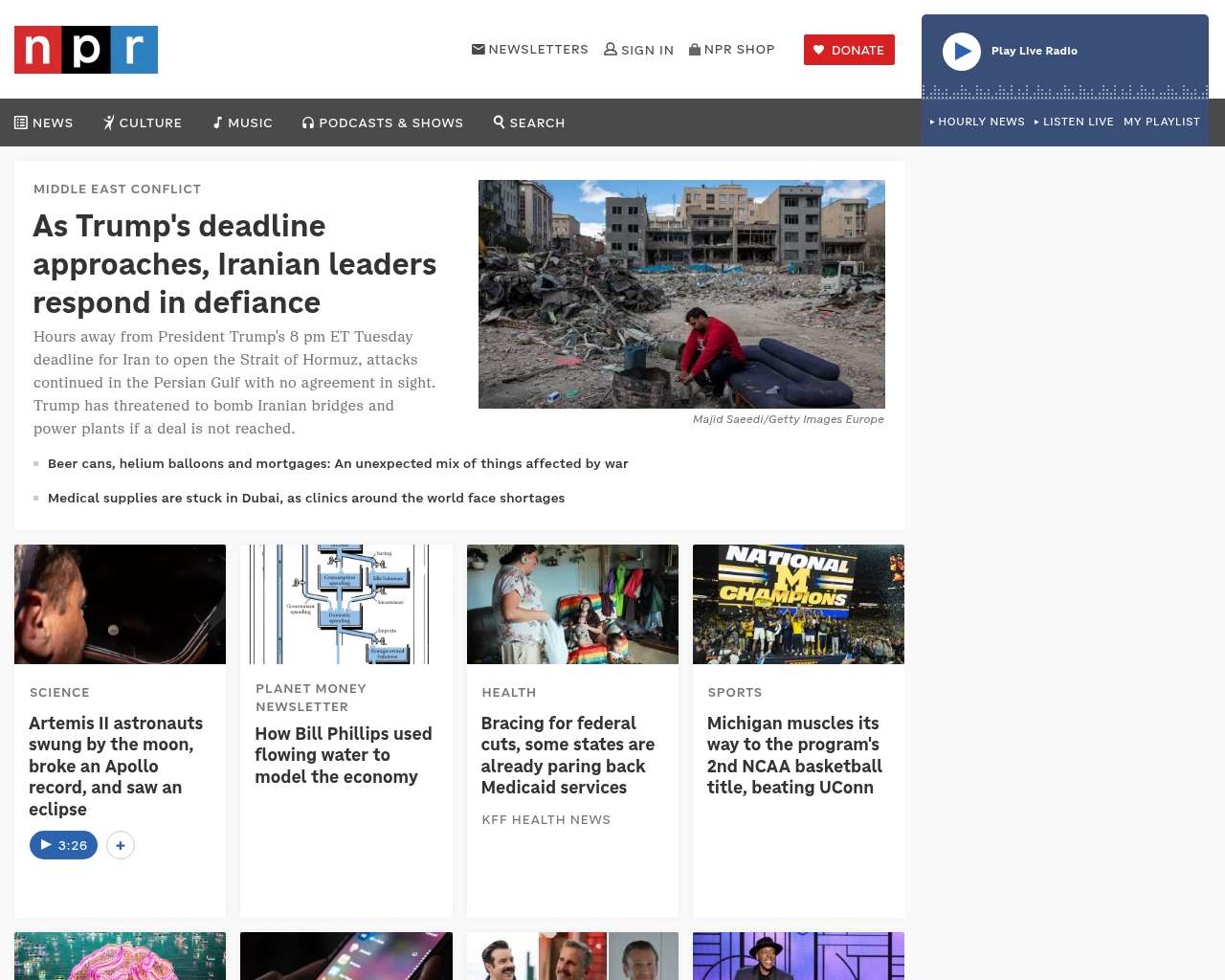
Task: Open the medical supplies stuck in Dubai story
Action: [x=306, y=498]
